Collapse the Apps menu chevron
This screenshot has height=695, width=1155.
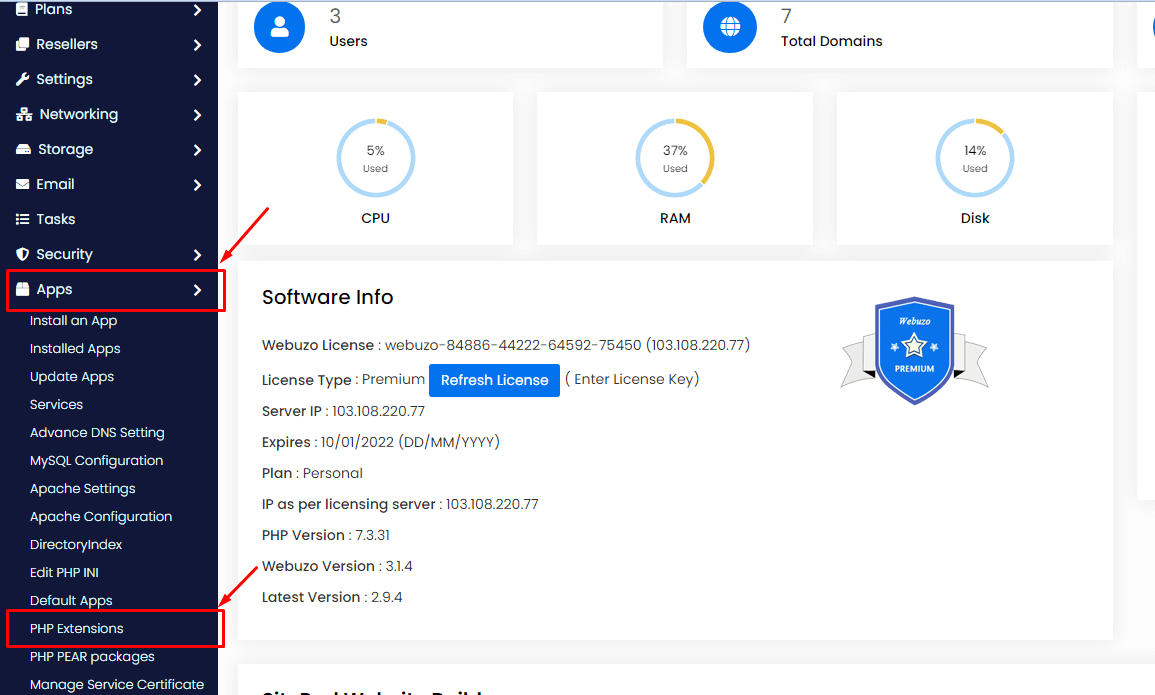click(197, 290)
